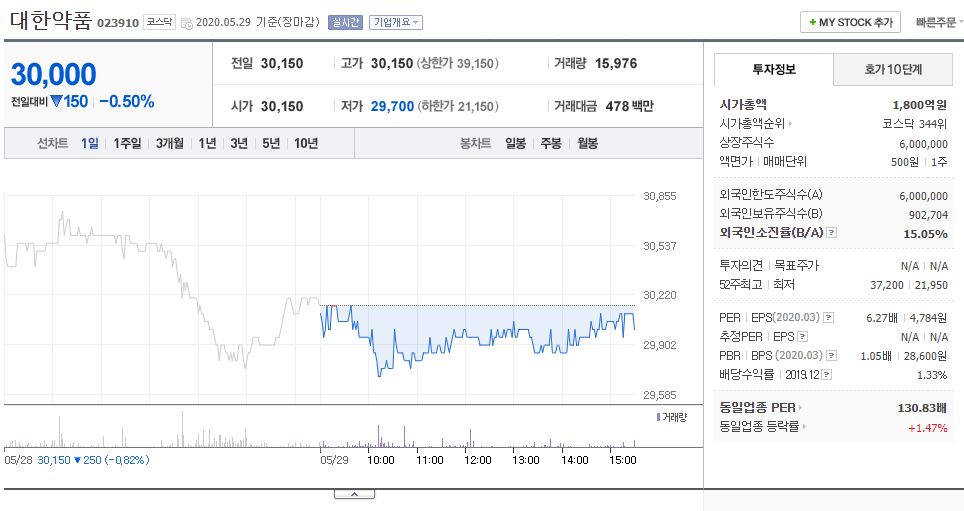Click the 130.83배 industry PER value
Screen dimensions: 964x511
[x=922, y=408]
